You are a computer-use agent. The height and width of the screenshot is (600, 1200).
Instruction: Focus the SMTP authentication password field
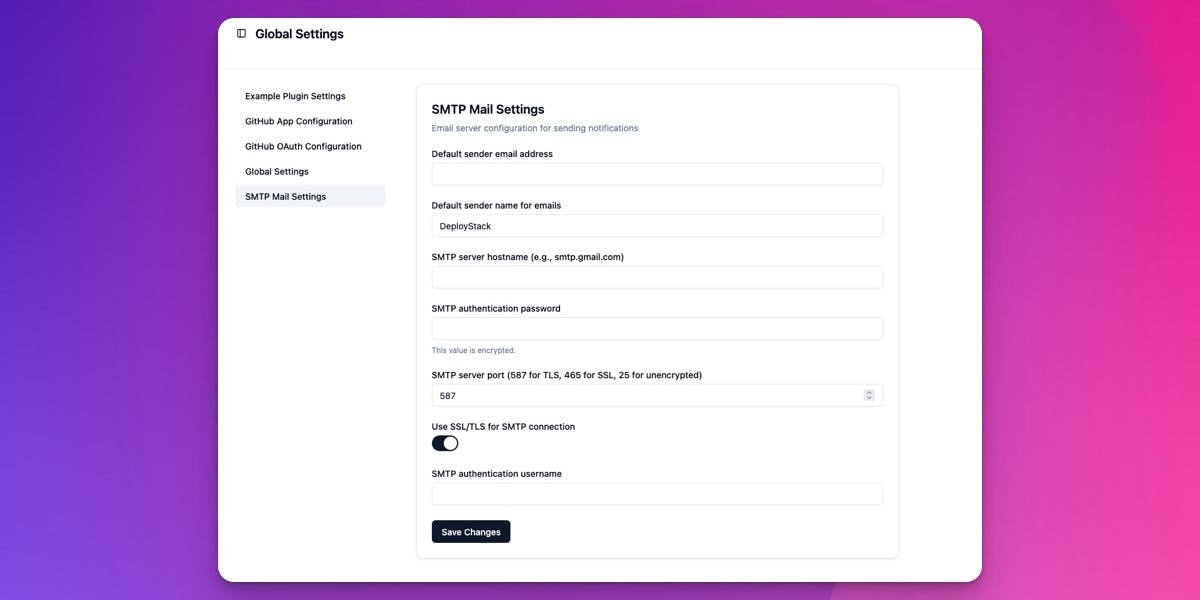click(x=657, y=329)
